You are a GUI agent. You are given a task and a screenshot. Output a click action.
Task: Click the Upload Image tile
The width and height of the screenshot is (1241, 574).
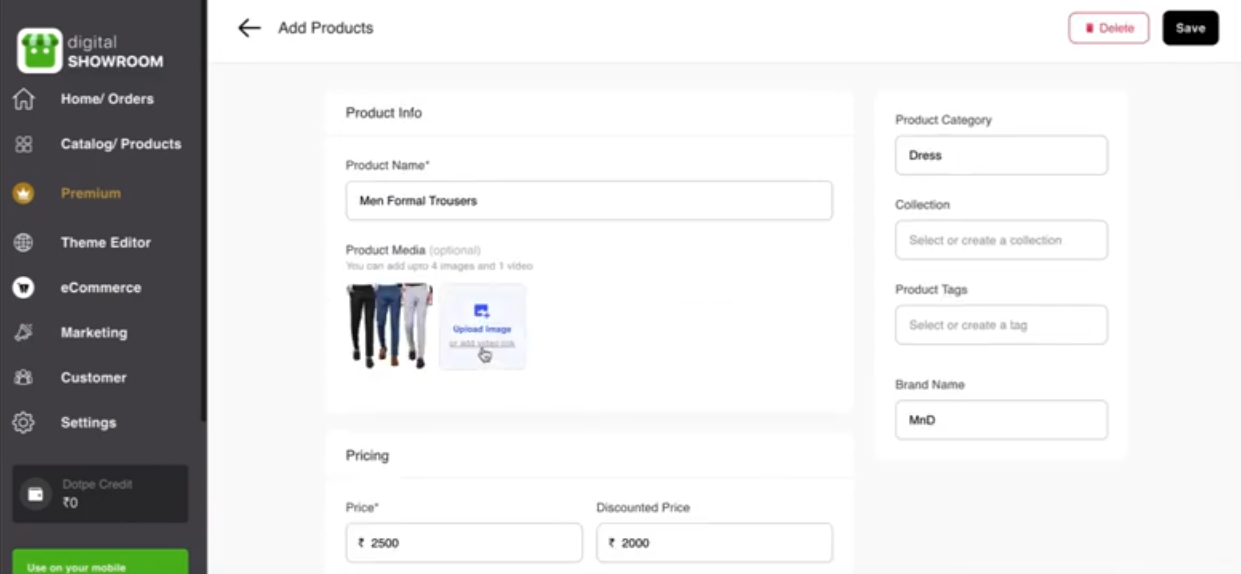click(482, 326)
